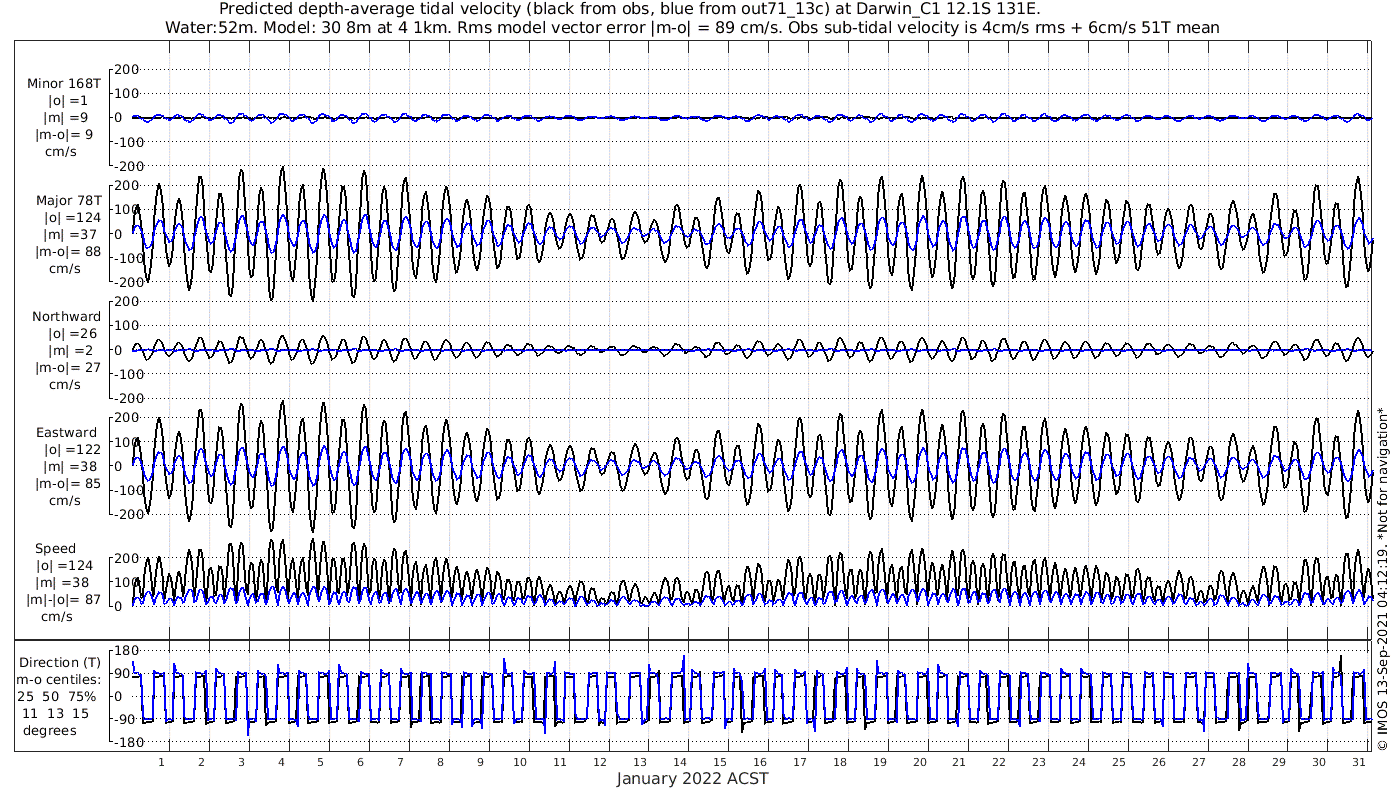1400x800 pixels.
Task: Click the day "10" tick on the date axis
Action: tap(520, 762)
